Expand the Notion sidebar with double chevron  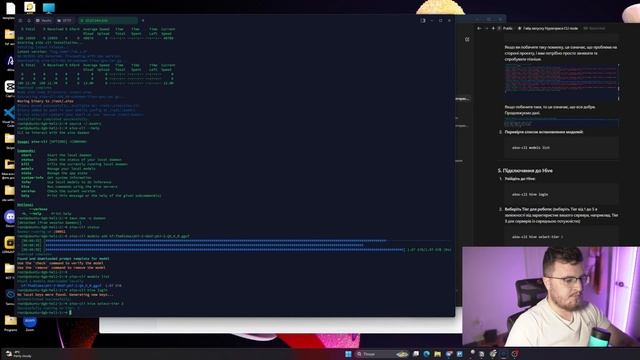tap(467, 40)
